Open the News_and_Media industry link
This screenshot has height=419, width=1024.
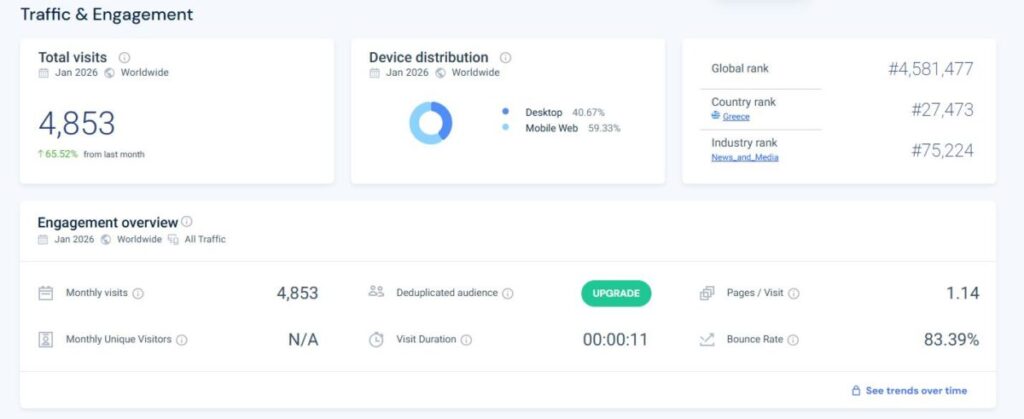point(744,158)
